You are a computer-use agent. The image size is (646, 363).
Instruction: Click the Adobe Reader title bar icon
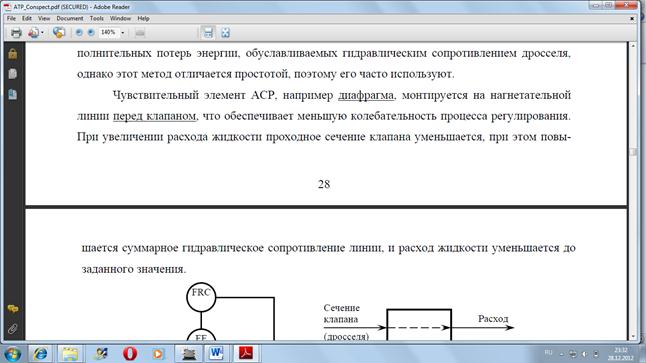(7, 7)
